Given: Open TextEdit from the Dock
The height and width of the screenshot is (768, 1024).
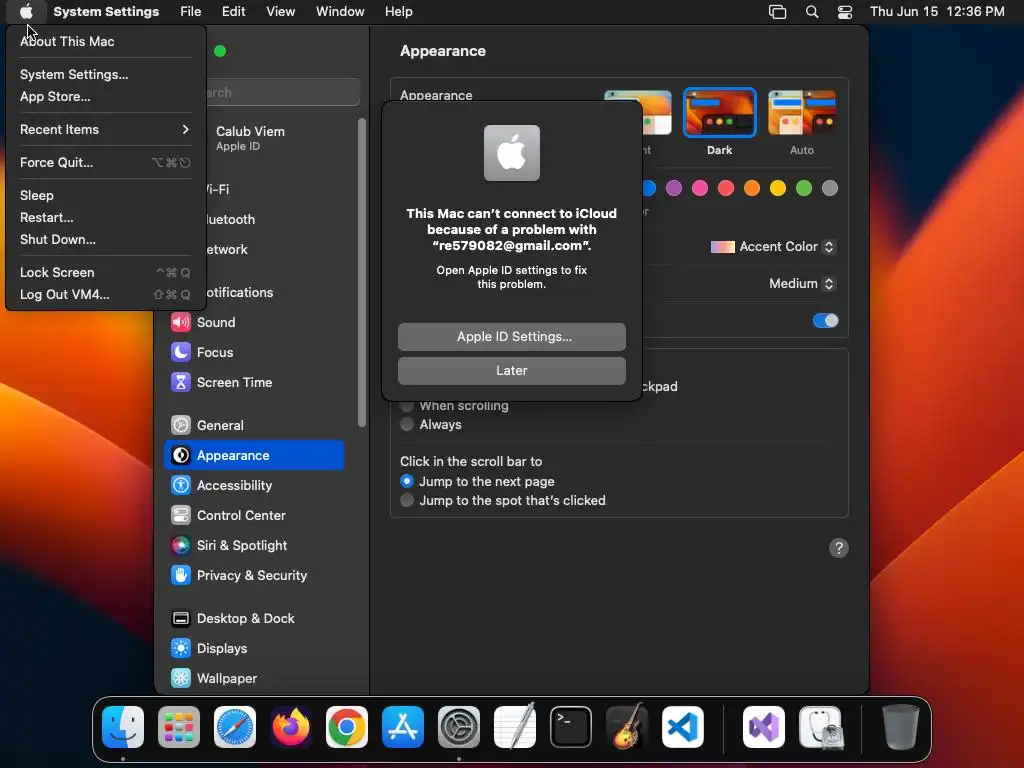Looking at the screenshot, I should (x=515, y=727).
